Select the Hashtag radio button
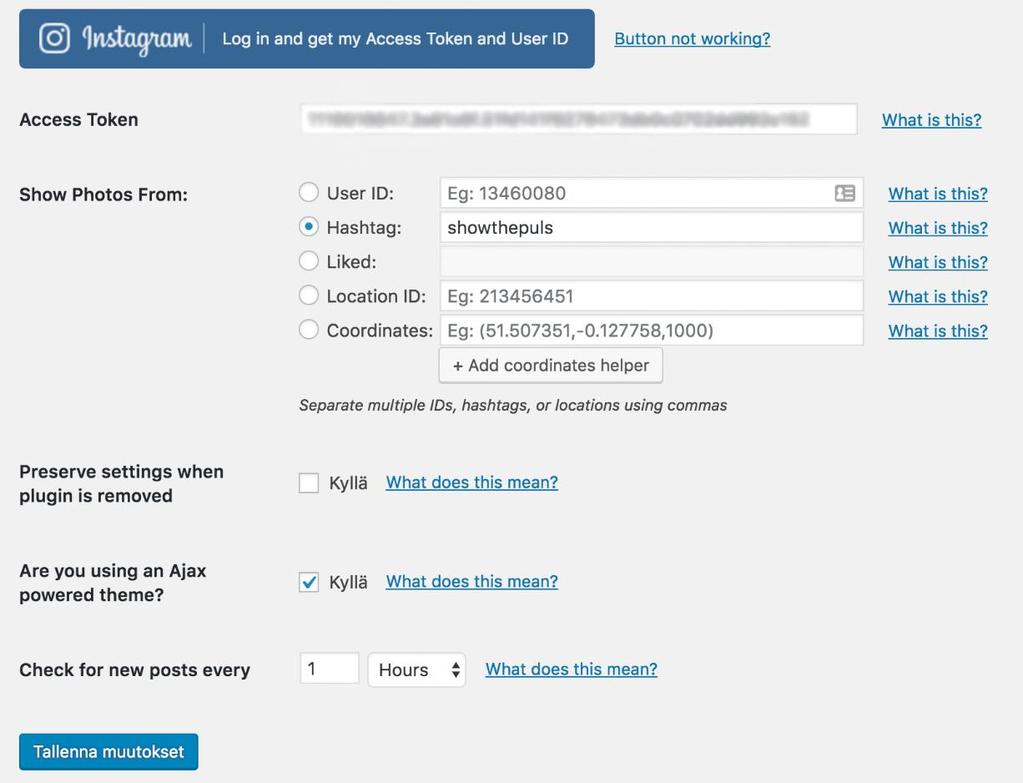 point(309,227)
